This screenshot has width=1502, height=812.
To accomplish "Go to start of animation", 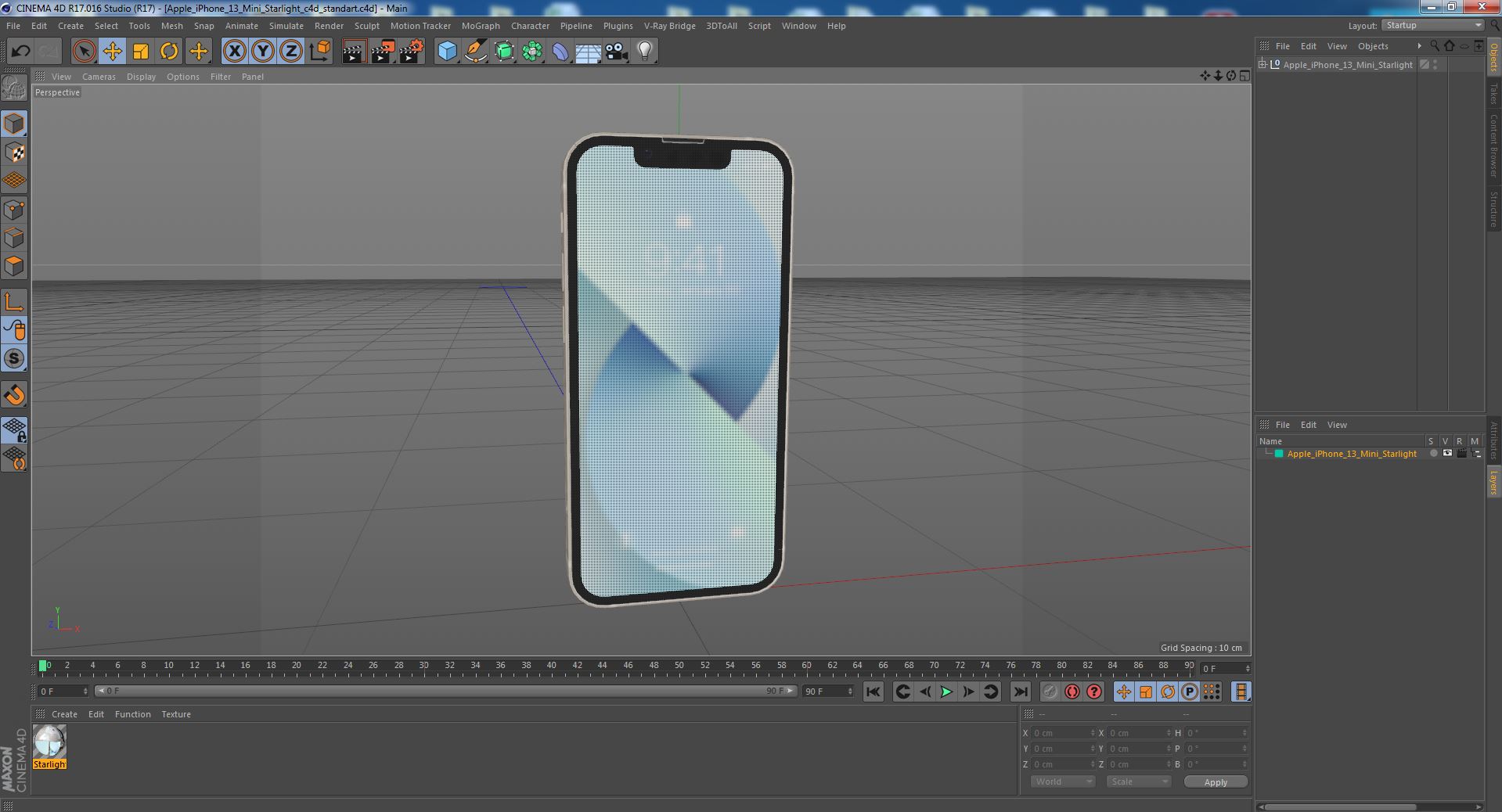I will 873,692.
